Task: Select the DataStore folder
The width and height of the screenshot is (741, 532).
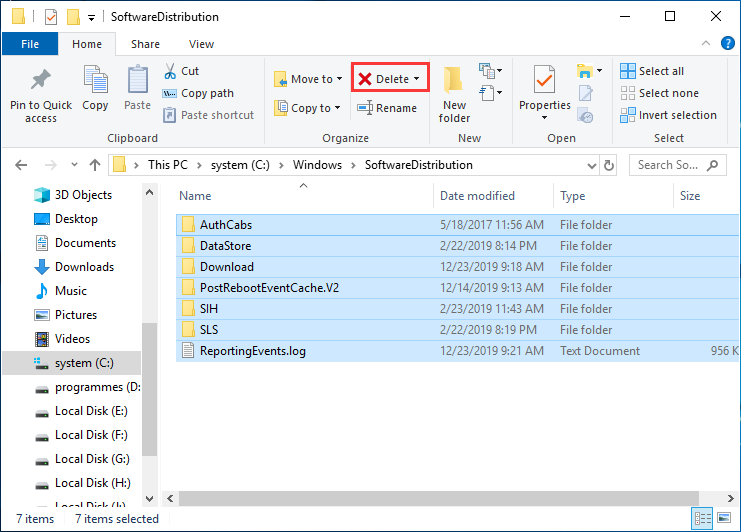Action: click(x=457, y=246)
